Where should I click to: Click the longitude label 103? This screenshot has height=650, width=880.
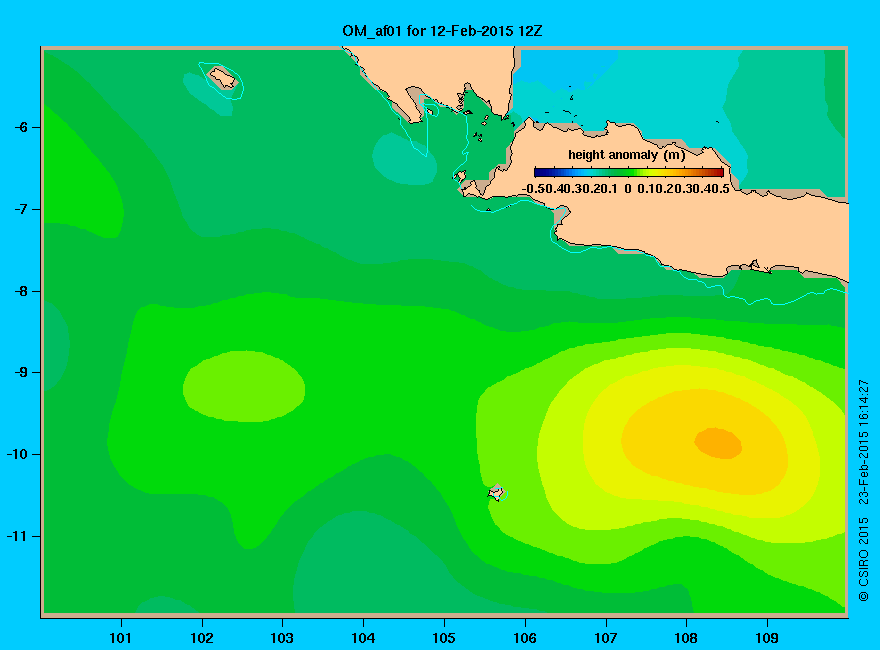click(282, 638)
